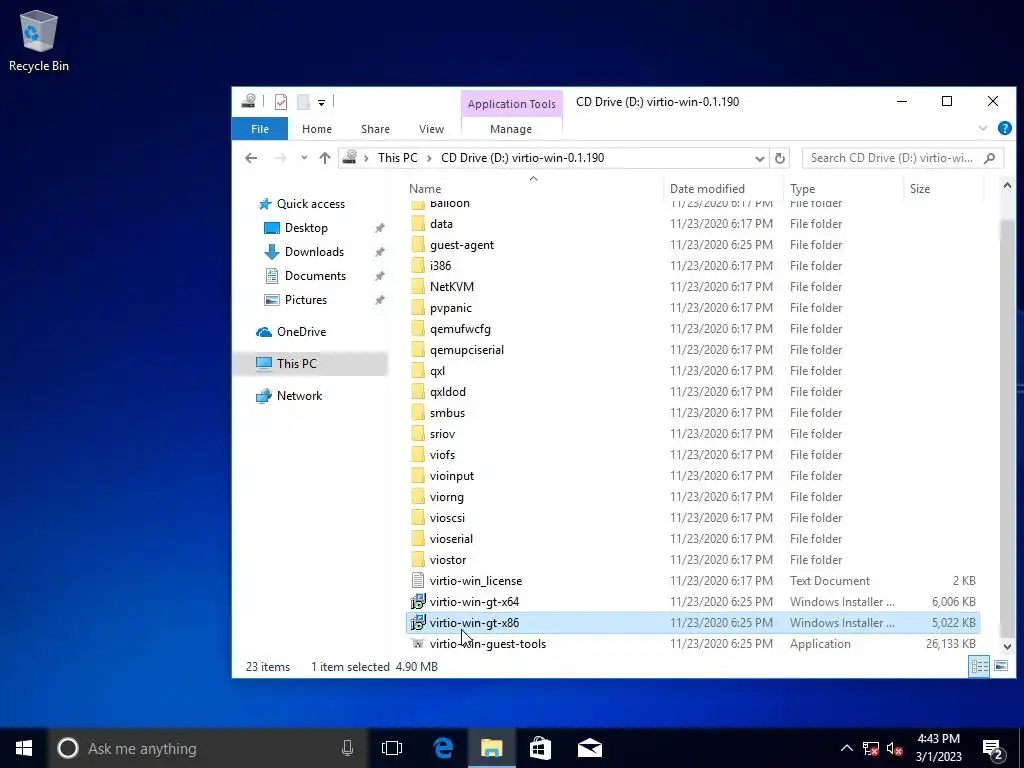Open the recent locations dropdown arrow
This screenshot has width=1024, height=768.
click(x=304, y=157)
